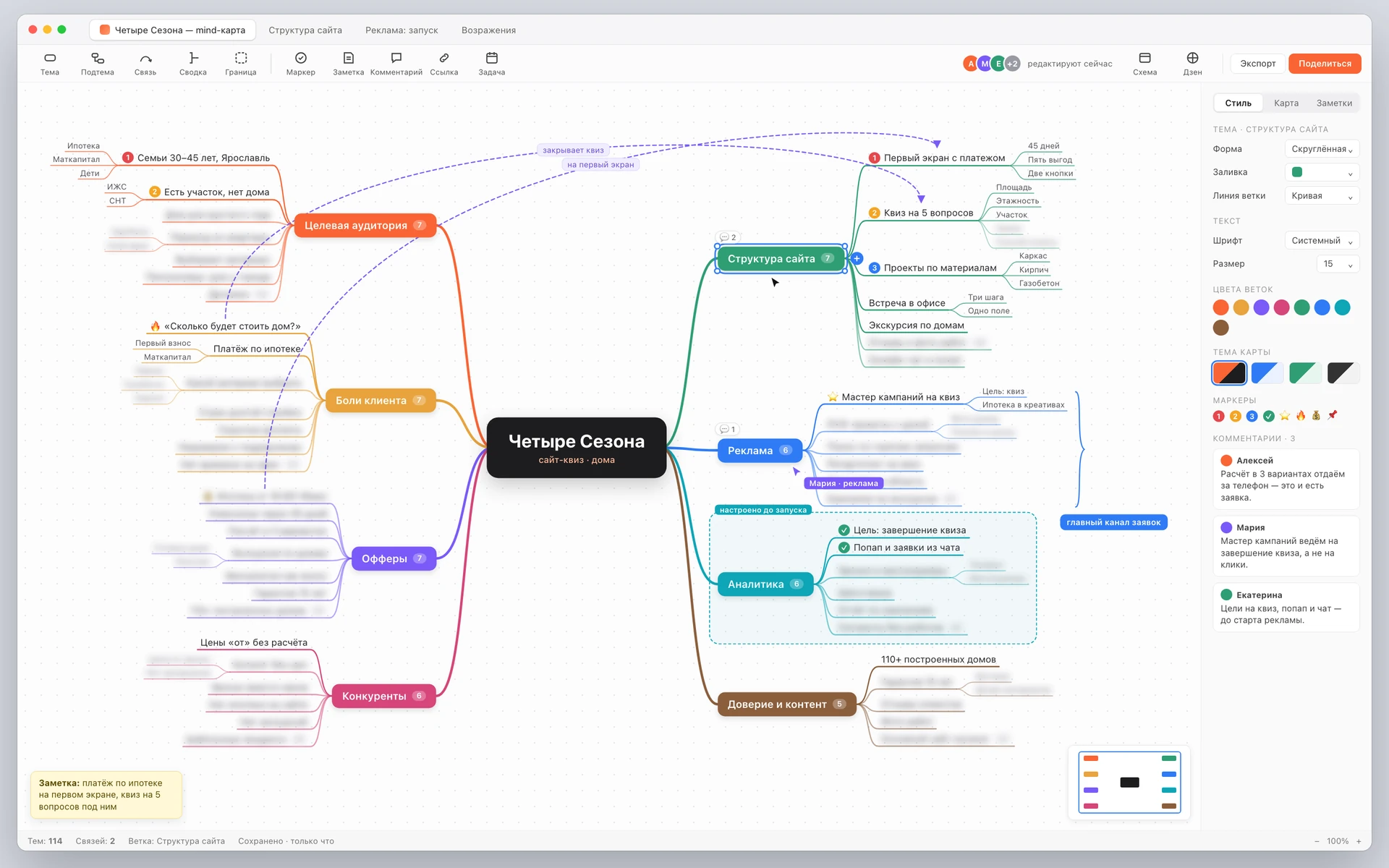
Task: Click the Поделиться button
Action: (x=1325, y=64)
